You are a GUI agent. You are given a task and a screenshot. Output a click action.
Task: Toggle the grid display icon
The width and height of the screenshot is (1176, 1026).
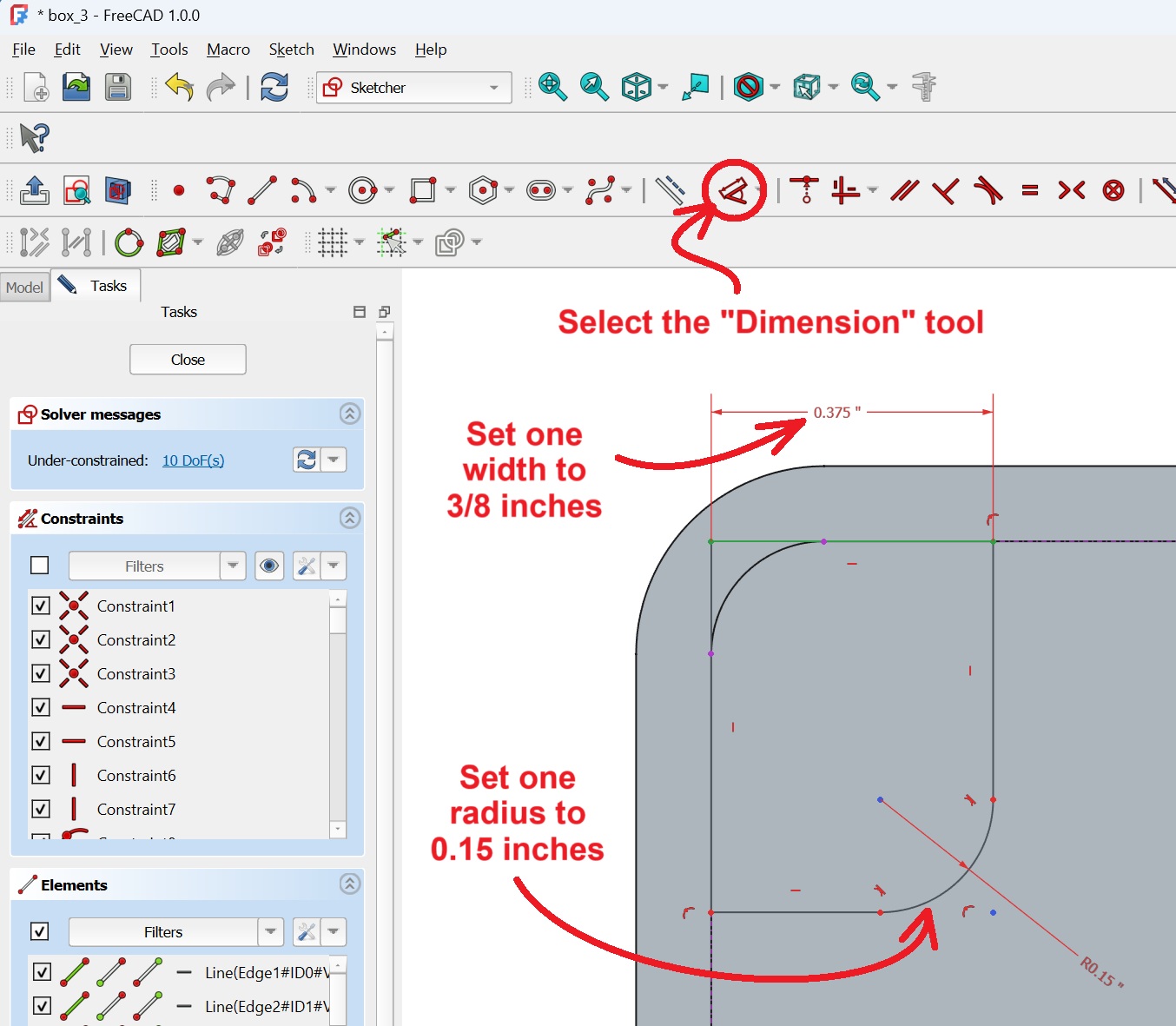pos(333,242)
